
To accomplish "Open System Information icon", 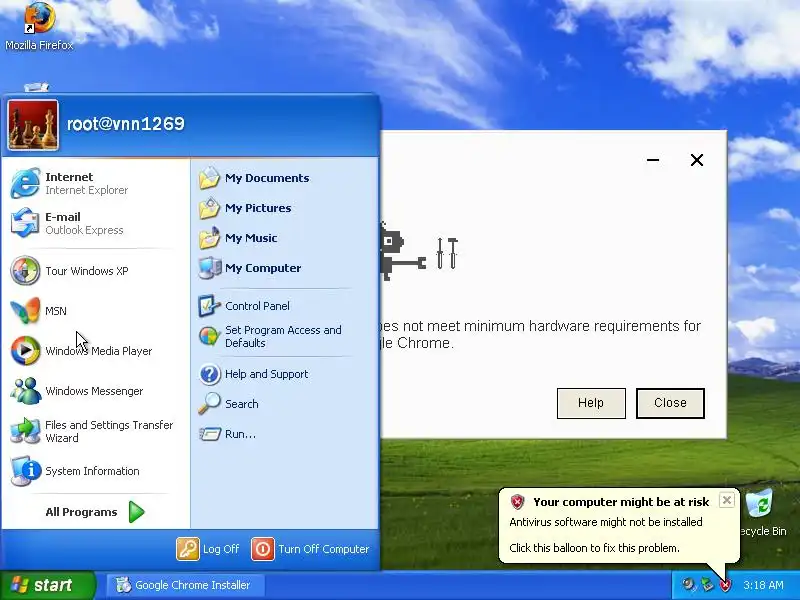I will [24, 470].
